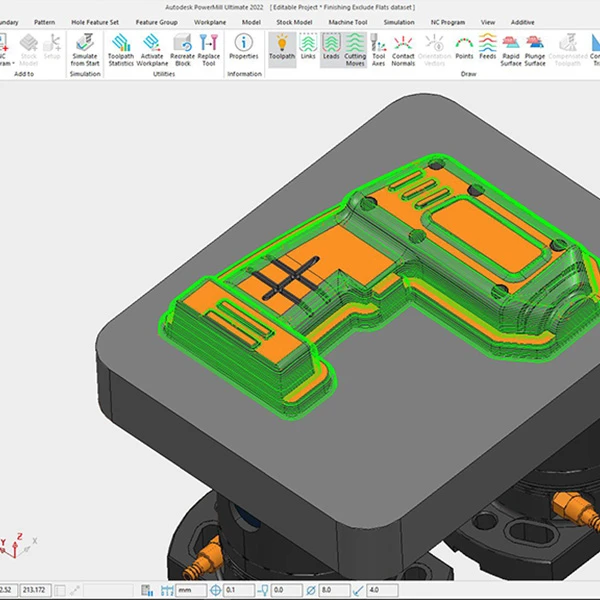Select the Recreate Block tool

(182, 50)
